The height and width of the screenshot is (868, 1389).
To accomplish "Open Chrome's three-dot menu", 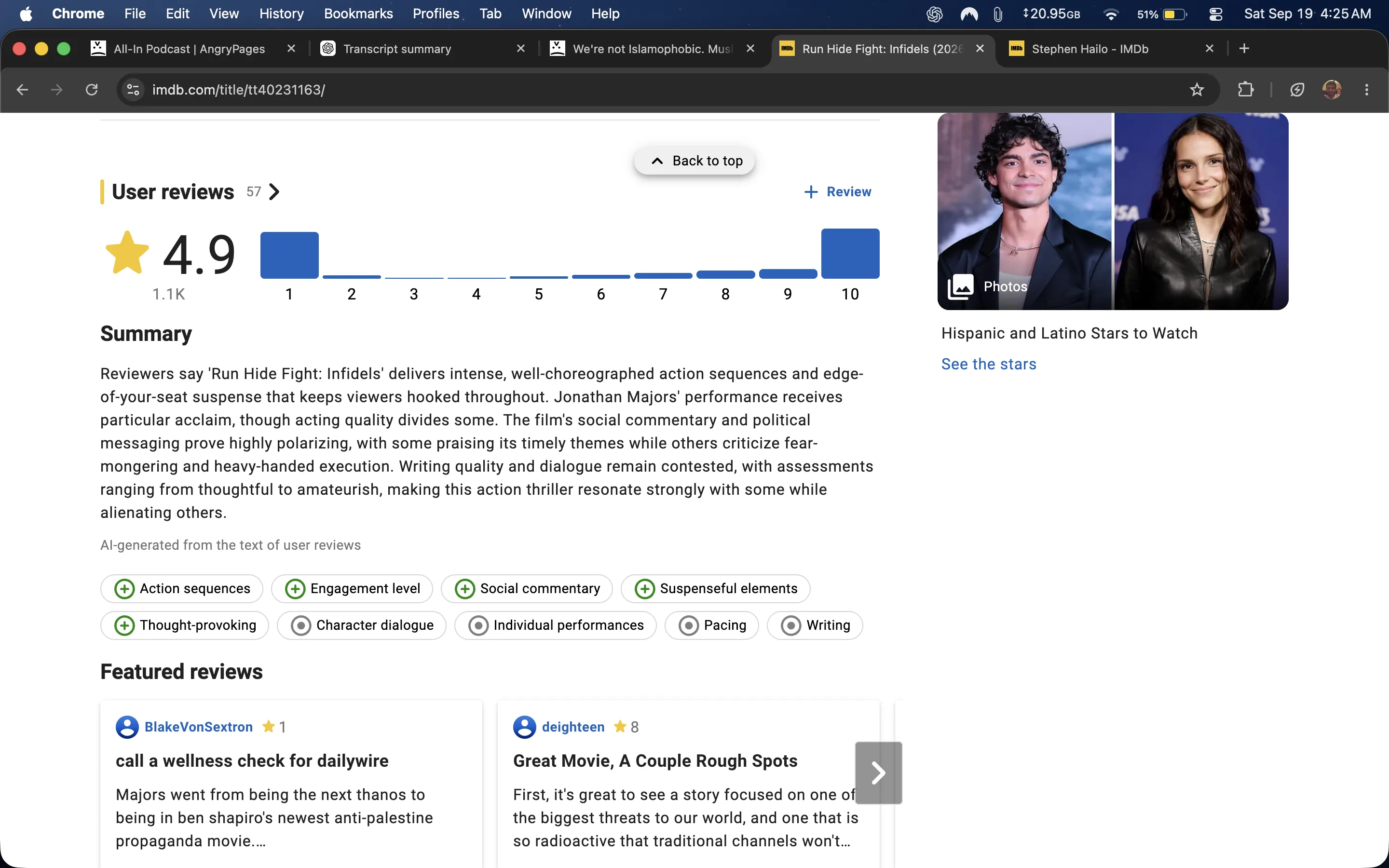I will click(1367, 90).
